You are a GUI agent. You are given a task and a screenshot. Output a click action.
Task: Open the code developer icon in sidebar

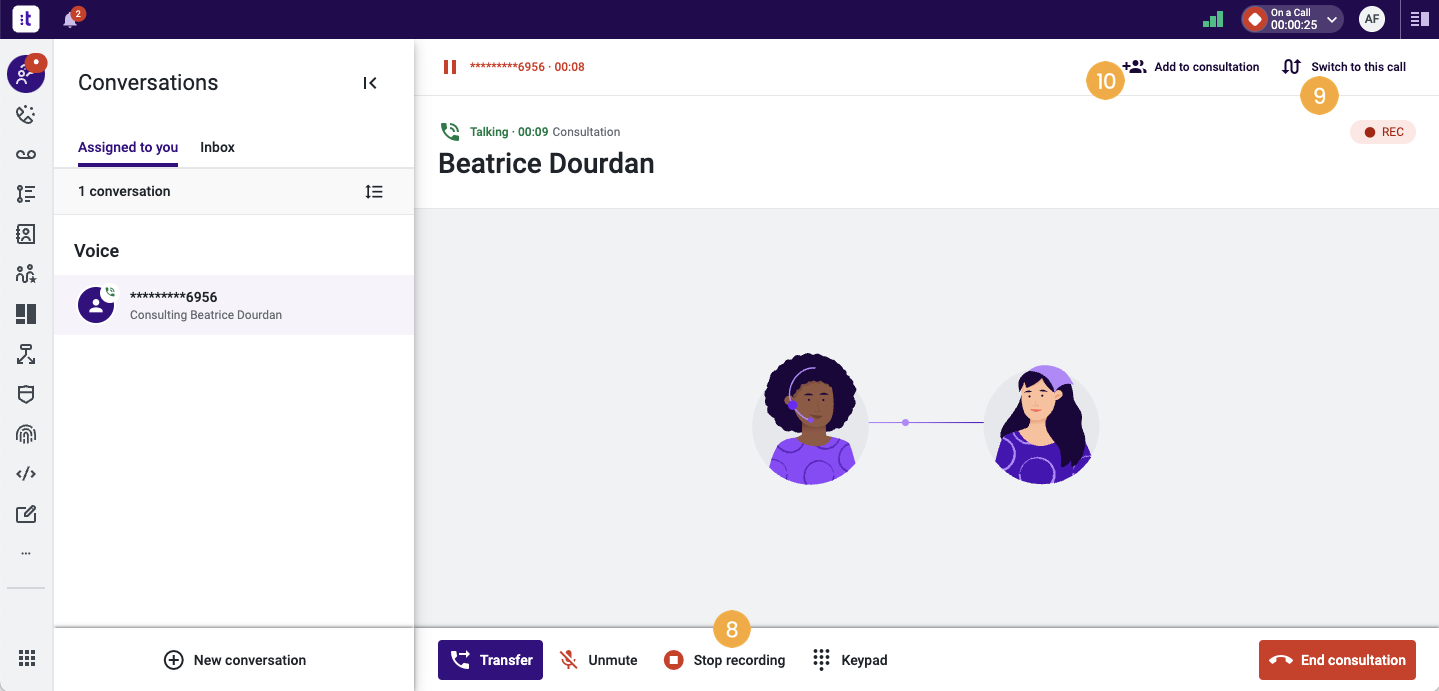[x=26, y=474]
